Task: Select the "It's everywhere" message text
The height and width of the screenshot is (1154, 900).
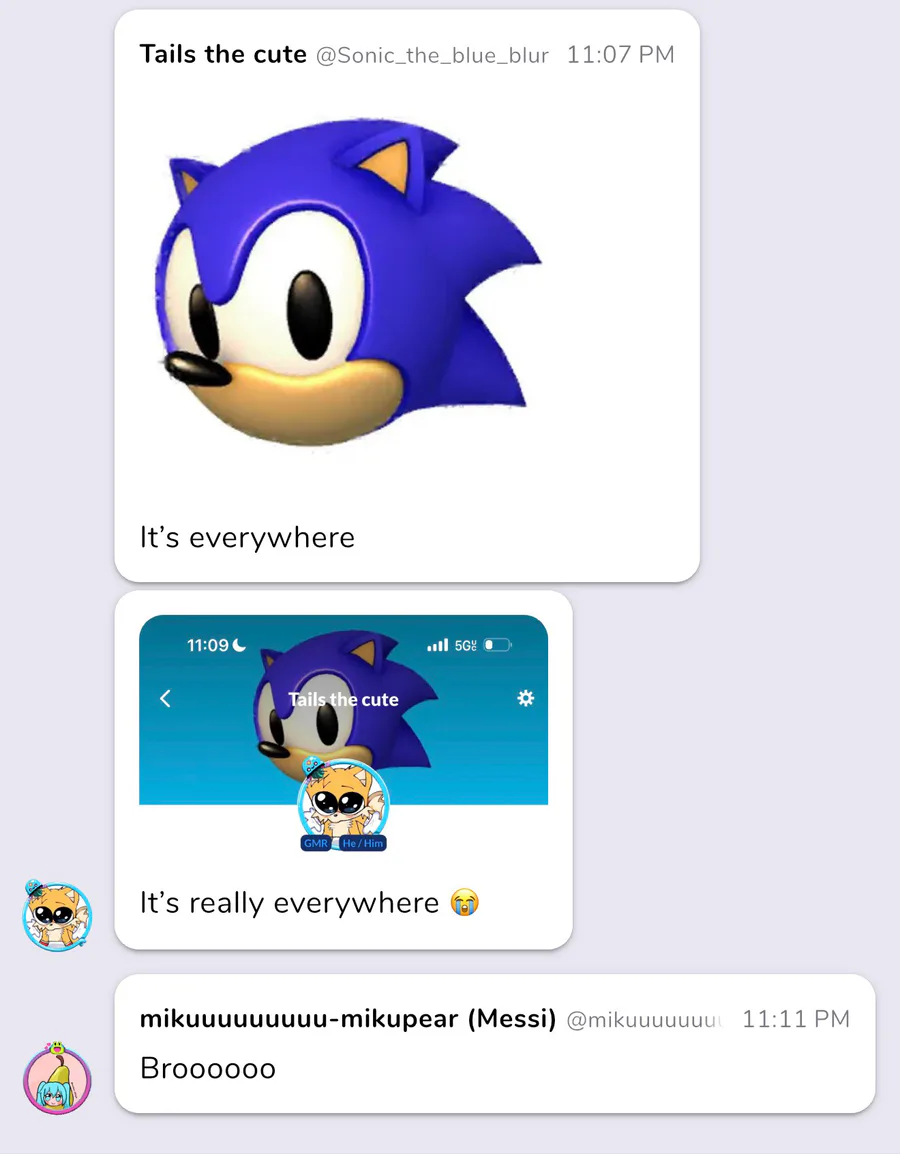Action: [x=247, y=537]
